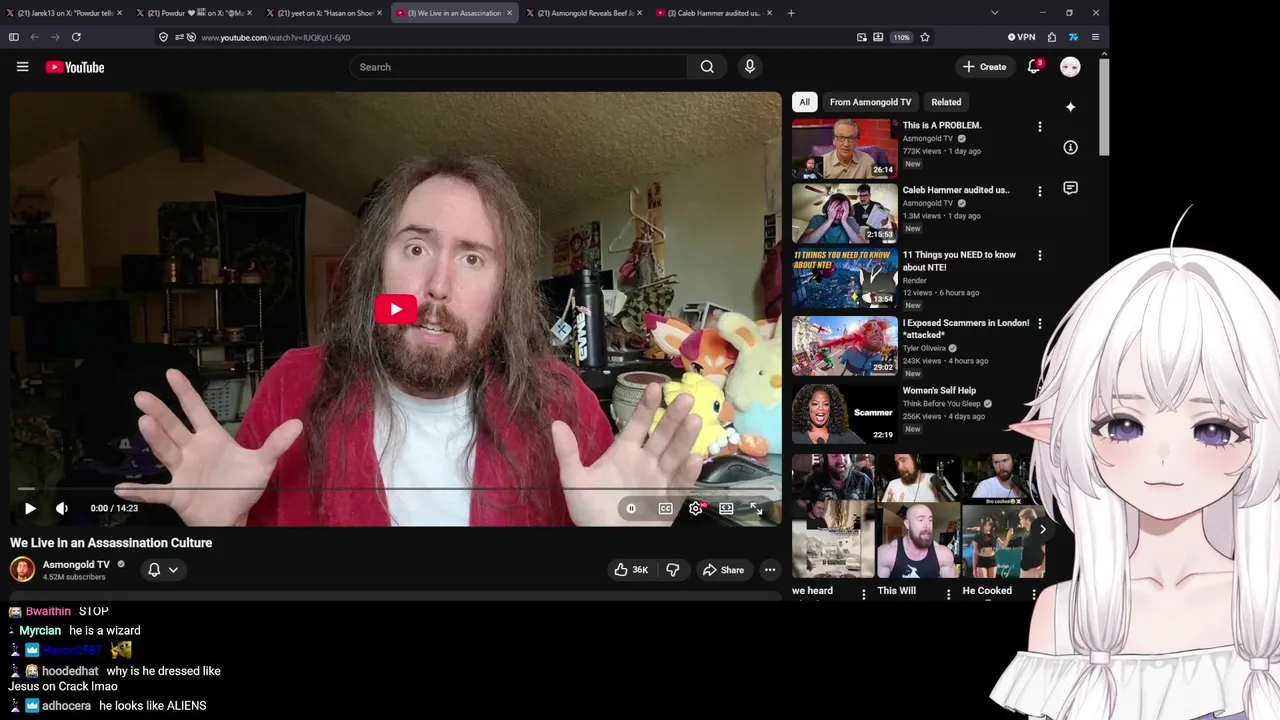This screenshot has height=720, width=1280.
Task: Open options for the 'we heard' short
Action: click(x=864, y=594)
